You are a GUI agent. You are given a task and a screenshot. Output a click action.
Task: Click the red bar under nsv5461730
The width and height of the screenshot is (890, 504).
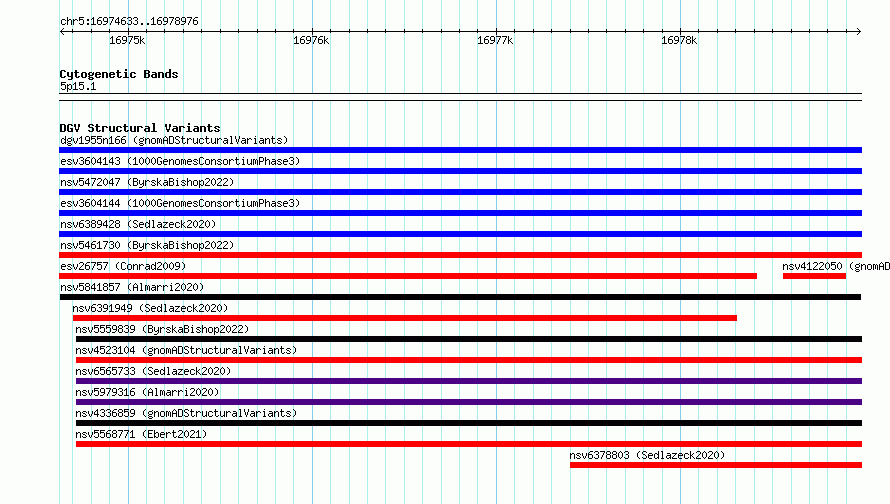pyautogui.click(x=460, y=255)
